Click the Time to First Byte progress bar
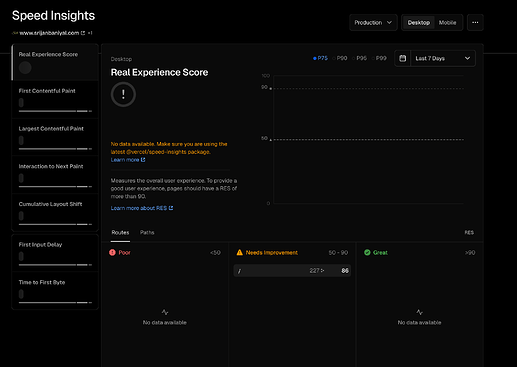Viewport: 517px width, 367px height. (x=55, y=302)
